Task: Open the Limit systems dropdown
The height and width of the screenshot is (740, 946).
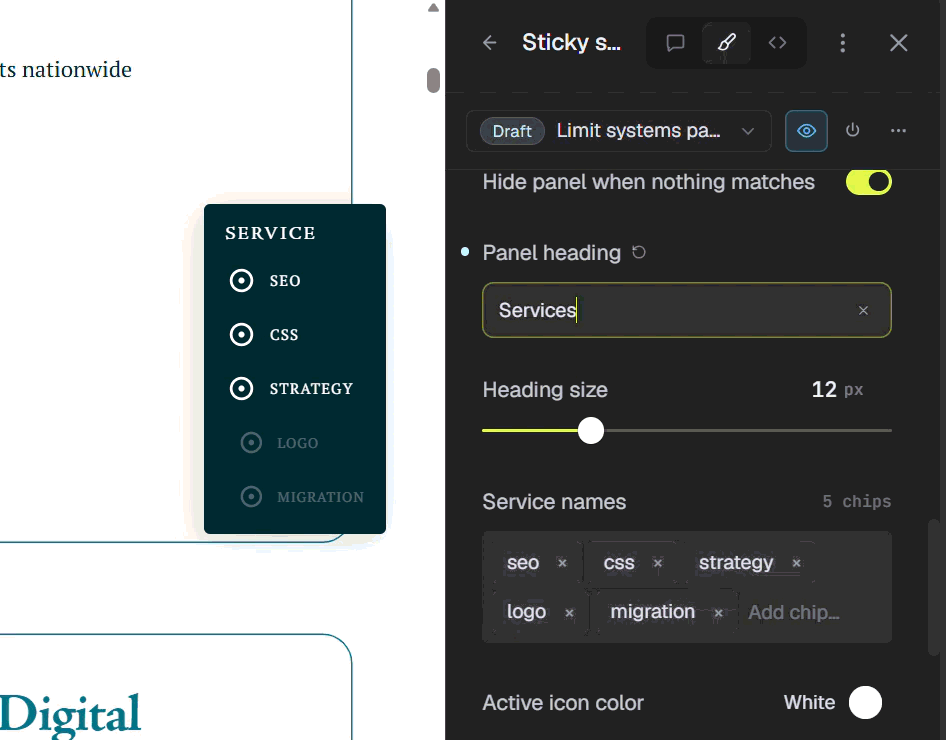Action: 619,131
